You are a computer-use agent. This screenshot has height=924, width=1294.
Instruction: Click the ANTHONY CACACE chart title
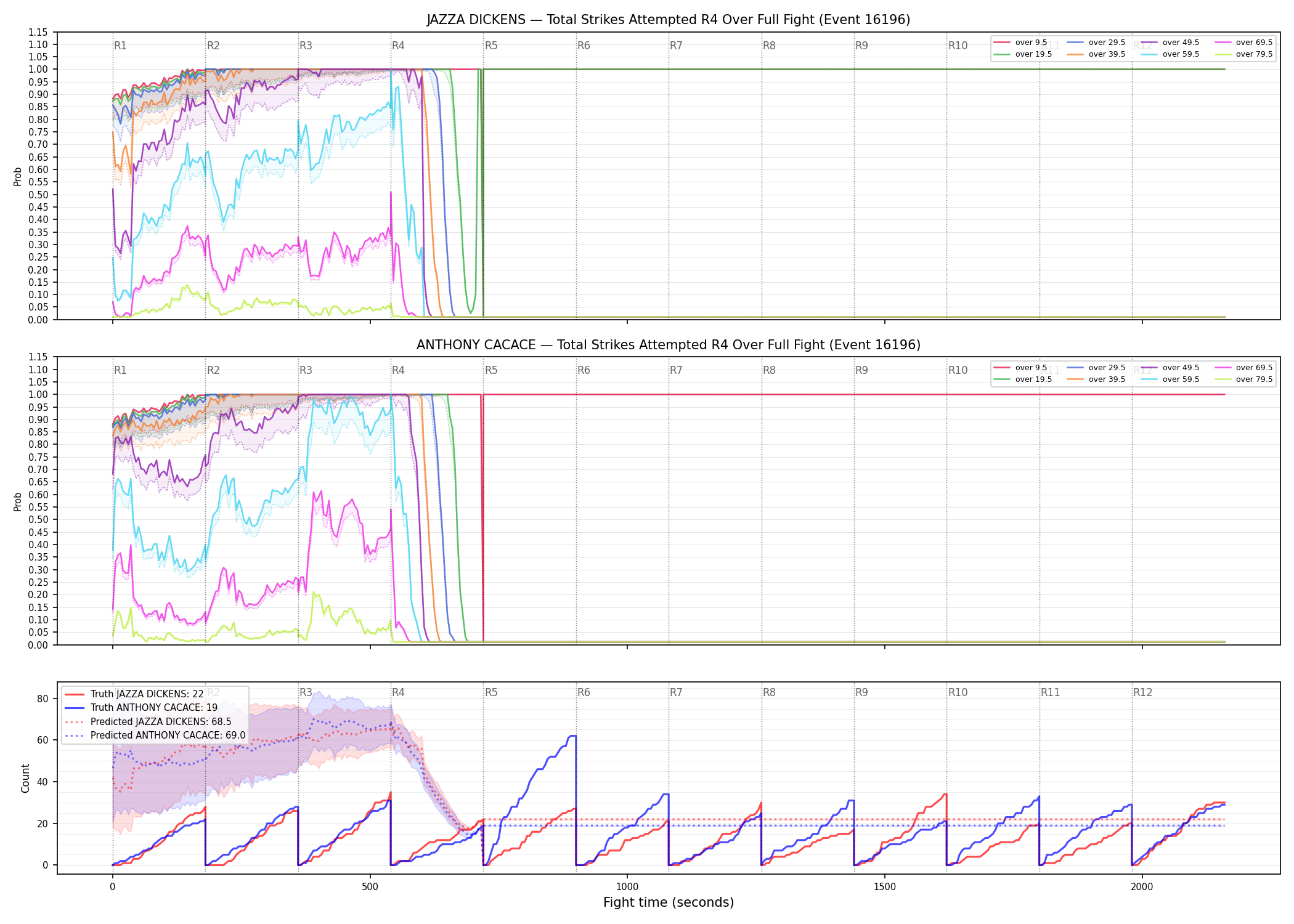coord(669,345)
